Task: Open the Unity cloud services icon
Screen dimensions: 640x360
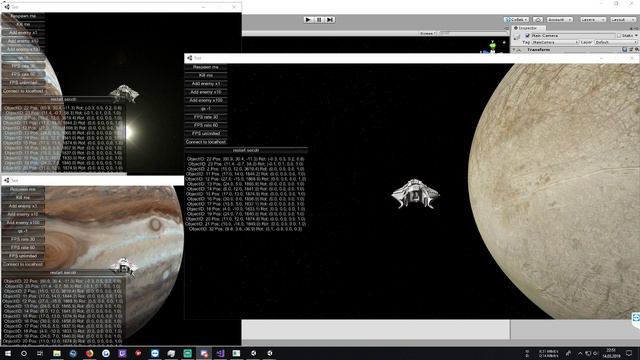Action: pyautogui.click(x=538, y=20)
